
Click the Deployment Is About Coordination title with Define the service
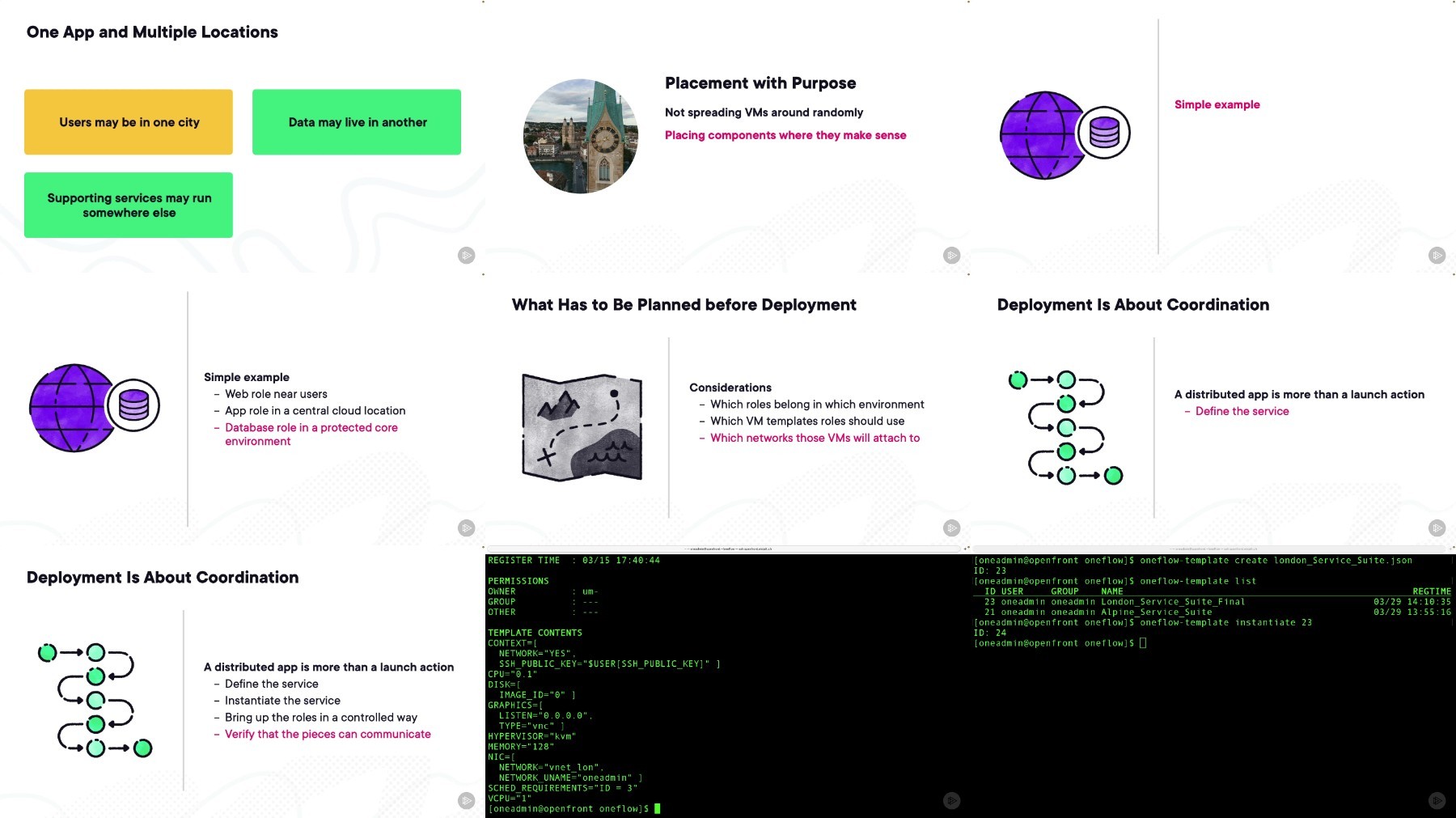1132,305
